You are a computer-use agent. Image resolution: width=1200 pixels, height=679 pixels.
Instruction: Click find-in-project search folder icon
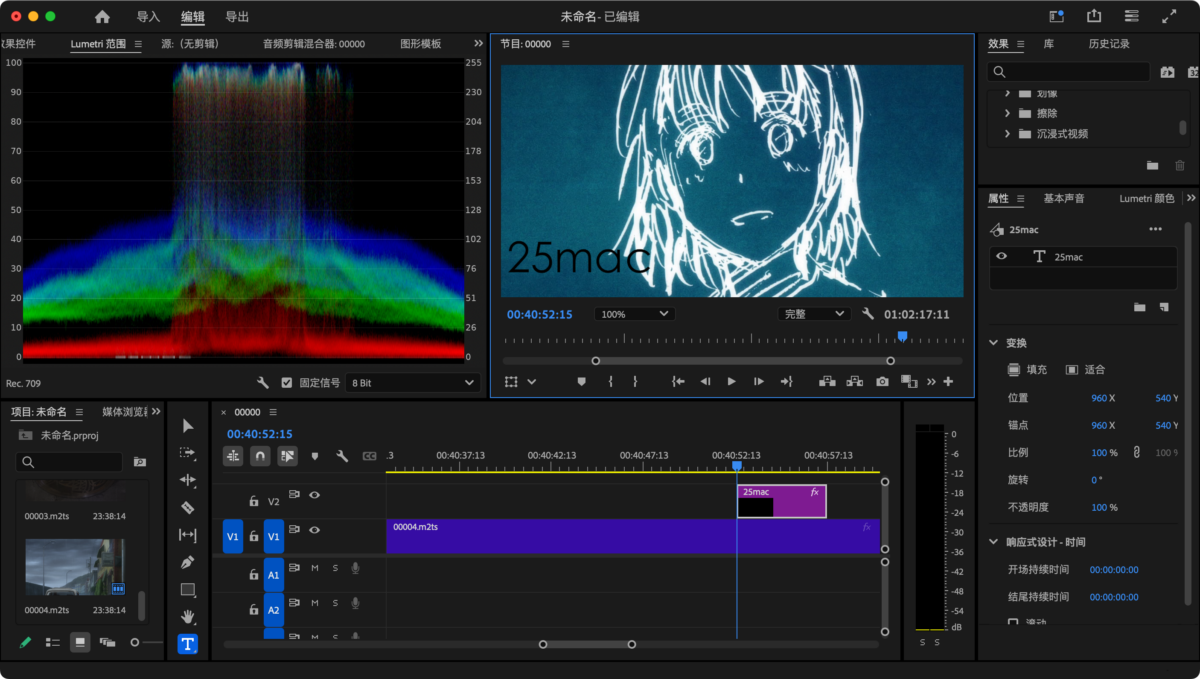coord(139,462)
